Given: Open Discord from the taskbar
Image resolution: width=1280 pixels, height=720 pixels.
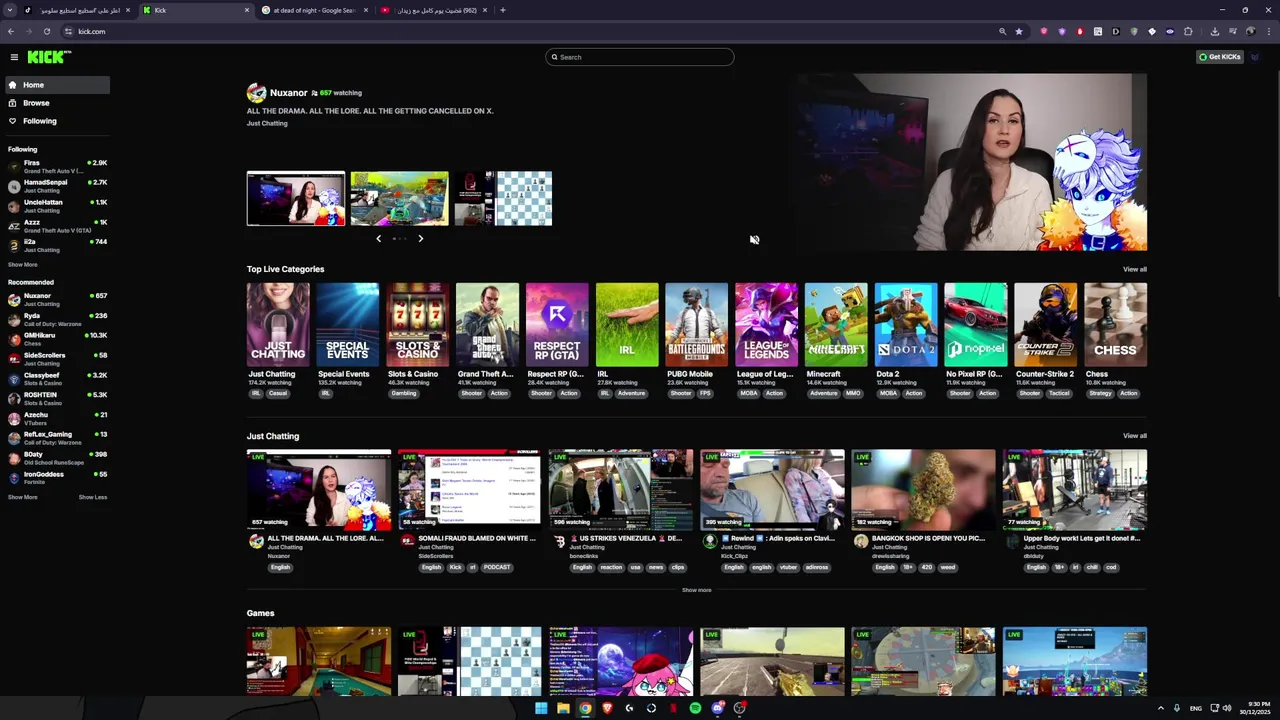Looking at the screenshot, I should [717, 708].
